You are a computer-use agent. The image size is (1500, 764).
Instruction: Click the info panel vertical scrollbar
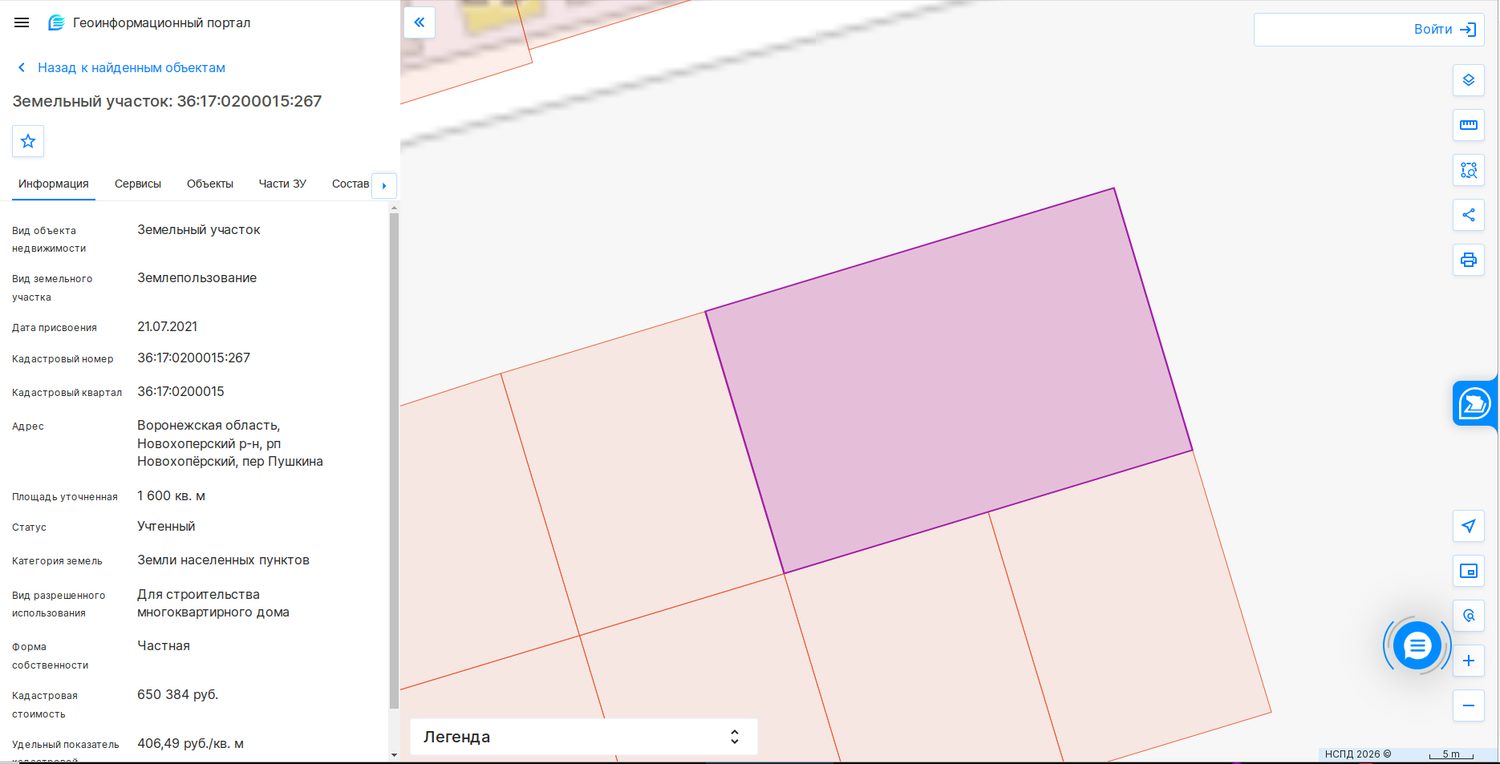(x=394, y=460)
